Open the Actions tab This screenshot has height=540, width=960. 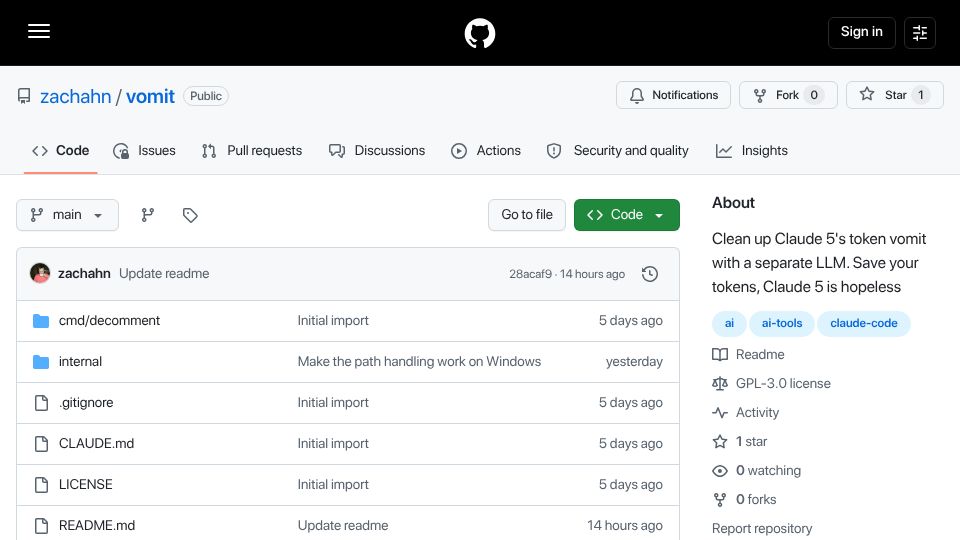(x=486, y=151)
